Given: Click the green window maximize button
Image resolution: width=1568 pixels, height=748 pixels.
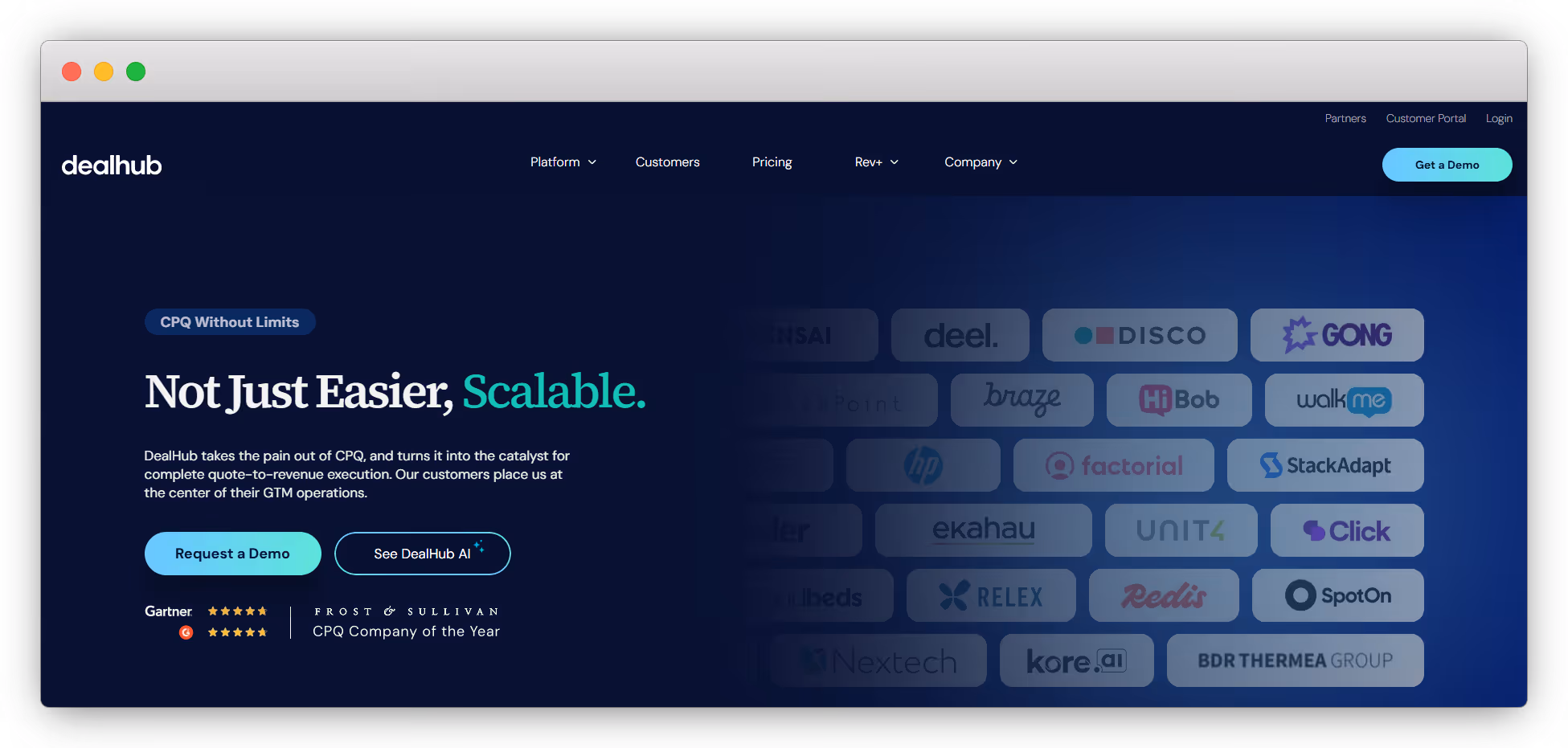Looking at the screenshot, I should [136, 72].
